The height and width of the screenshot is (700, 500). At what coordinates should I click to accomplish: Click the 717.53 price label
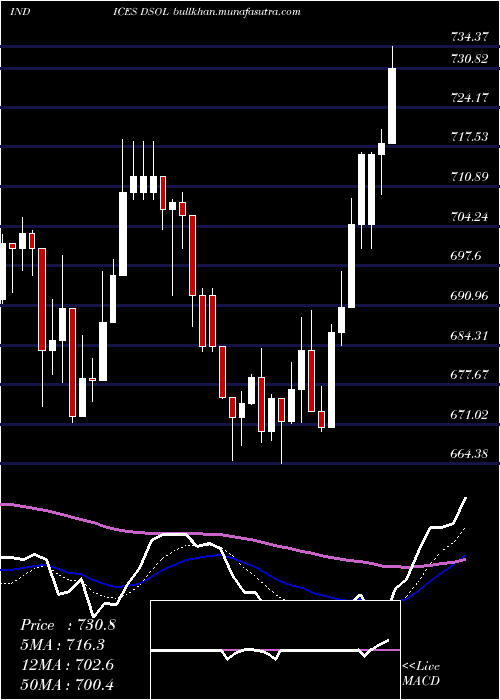coord(469,137)
